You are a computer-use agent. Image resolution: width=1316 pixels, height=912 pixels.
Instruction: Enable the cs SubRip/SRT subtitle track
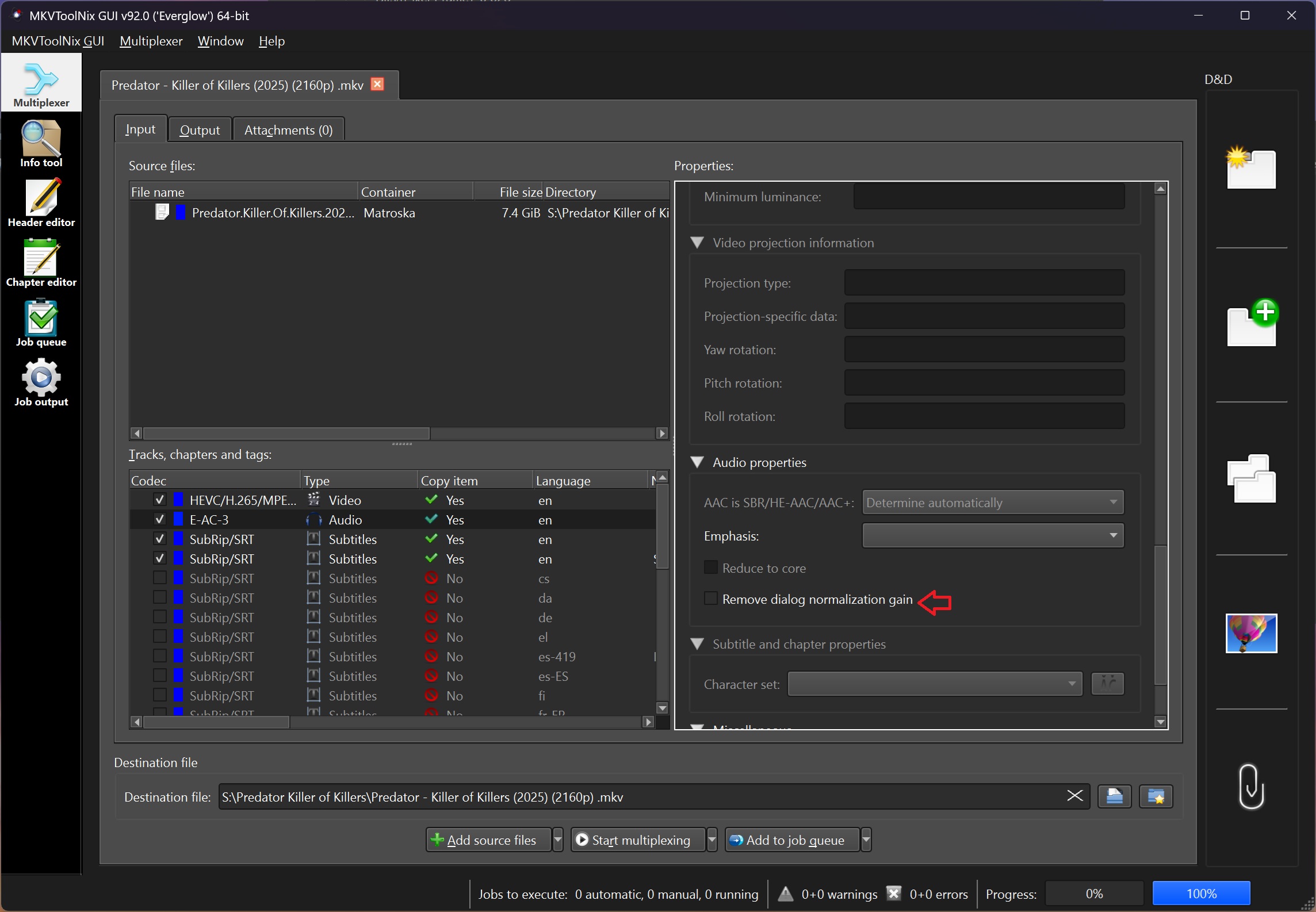click(160, 578)
